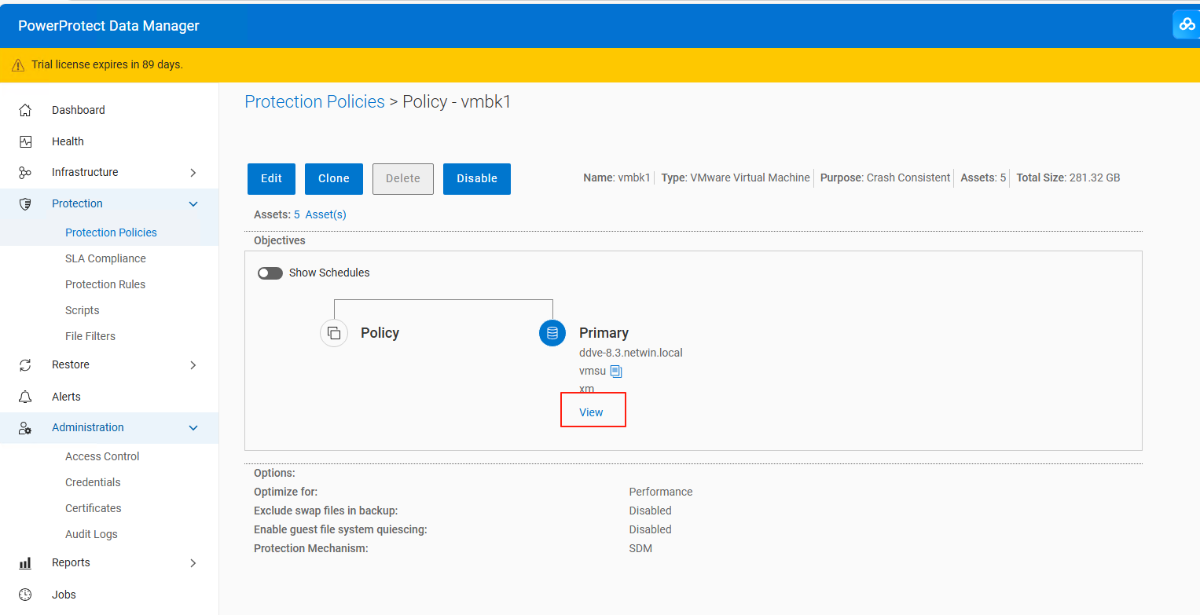Click the Health monitor icon
This screenshot has width=1200, height=615.
[26, 142]
